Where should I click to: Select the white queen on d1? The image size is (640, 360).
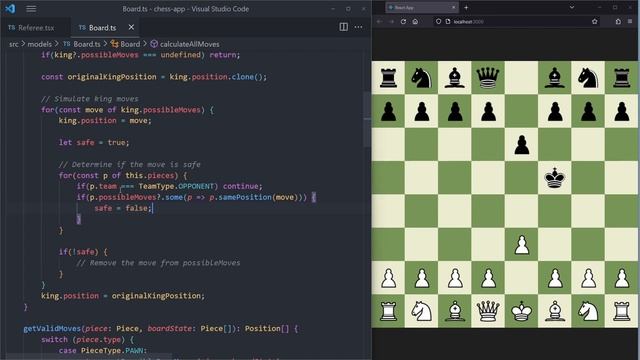tap(488, 311)
